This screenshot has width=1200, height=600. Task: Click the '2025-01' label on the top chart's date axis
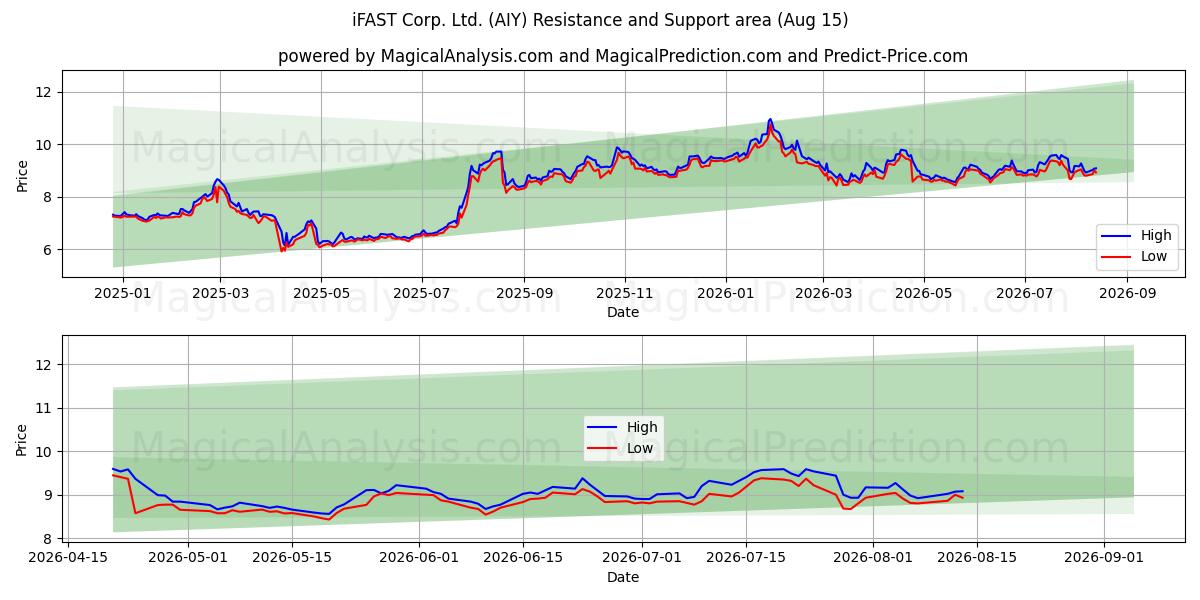(x=122, y=295)
